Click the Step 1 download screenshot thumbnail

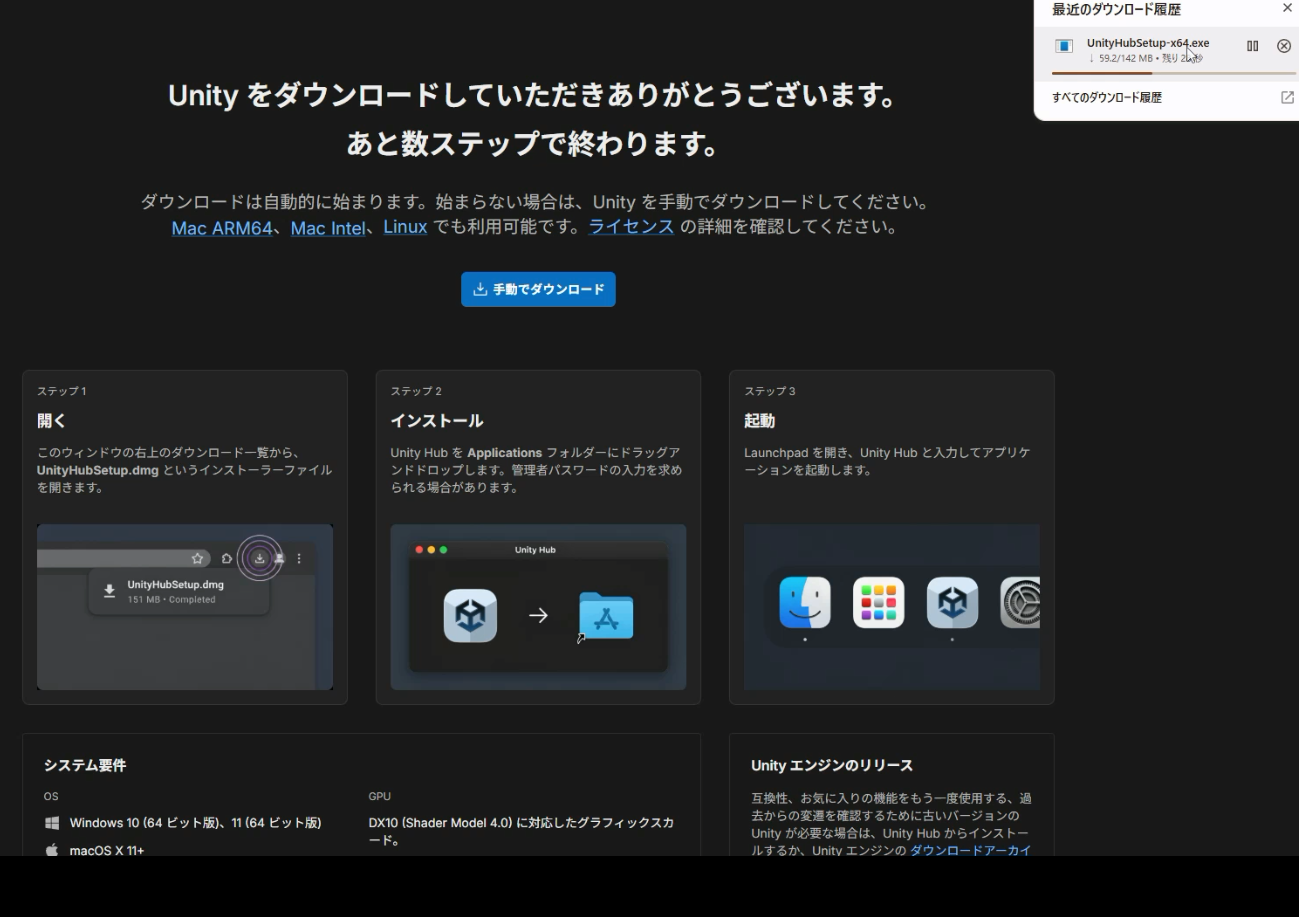(185, 607)
